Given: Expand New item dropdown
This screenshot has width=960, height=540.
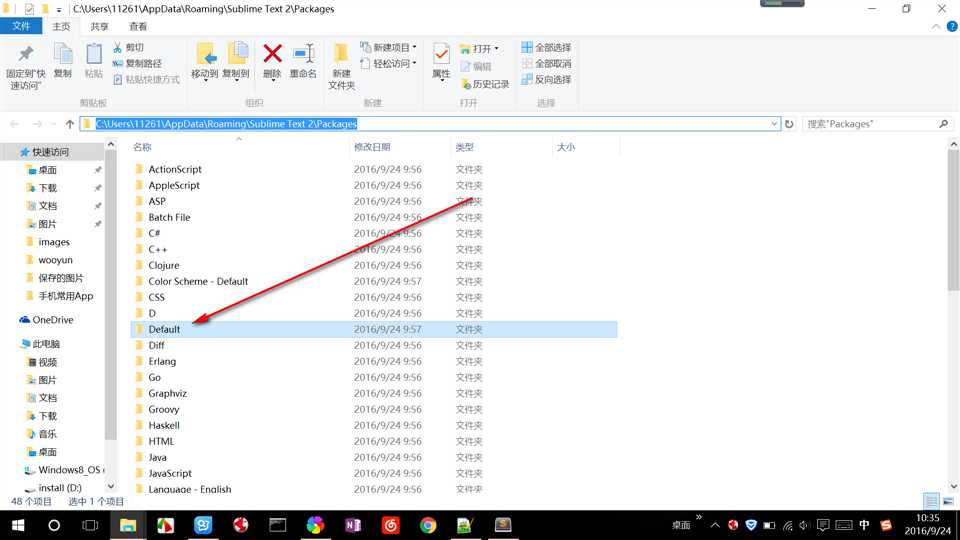Looking at the screenshot, I should click(x=414, y=47).
